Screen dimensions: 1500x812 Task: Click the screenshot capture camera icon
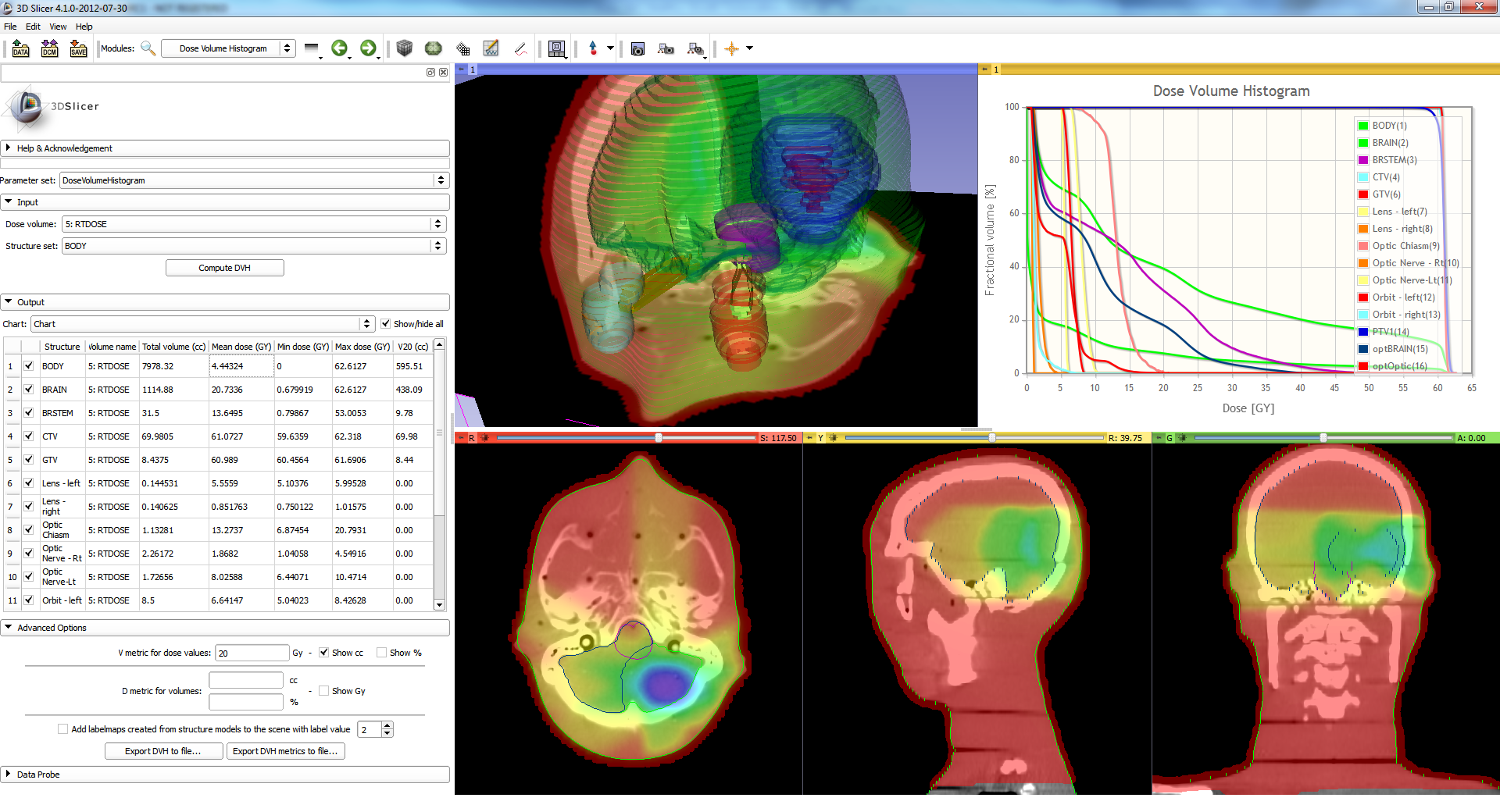coord(637,49)
